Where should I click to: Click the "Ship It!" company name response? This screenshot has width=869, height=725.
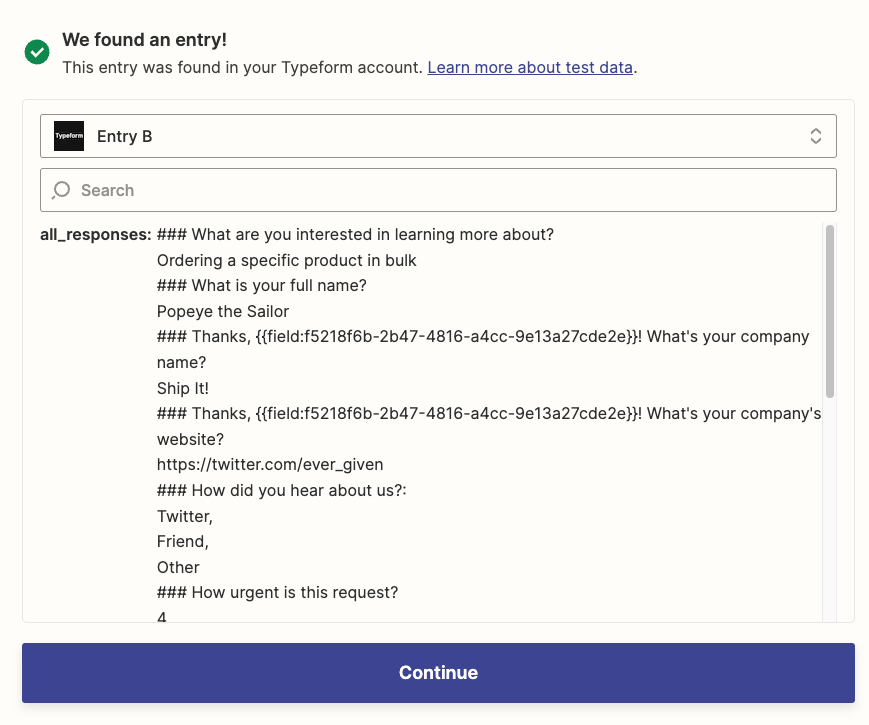[x=183, y=387]
